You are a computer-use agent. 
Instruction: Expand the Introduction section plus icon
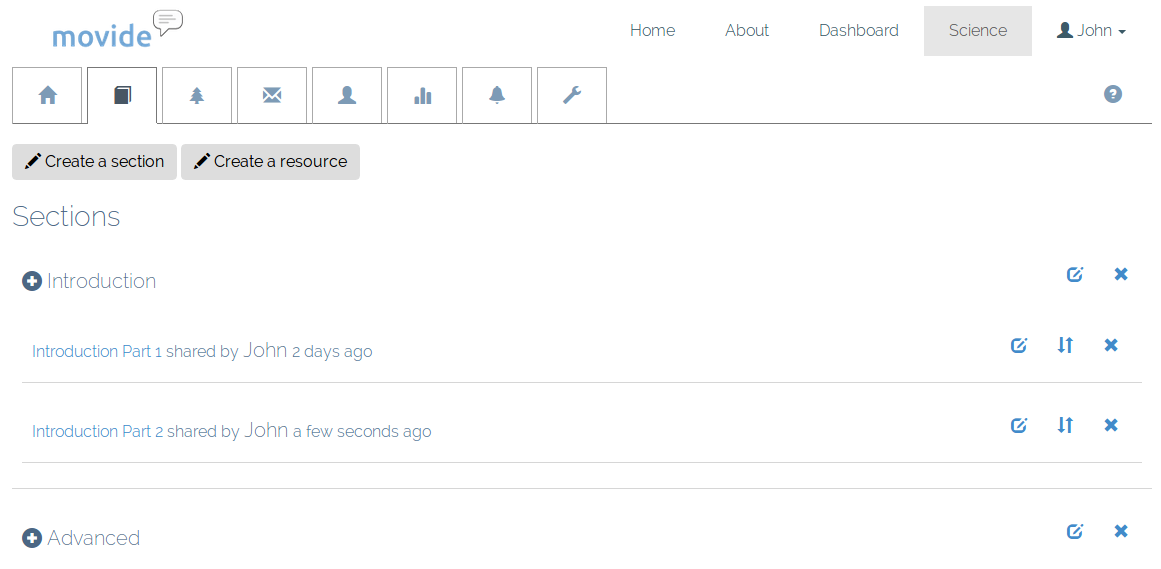coord(32,282)
